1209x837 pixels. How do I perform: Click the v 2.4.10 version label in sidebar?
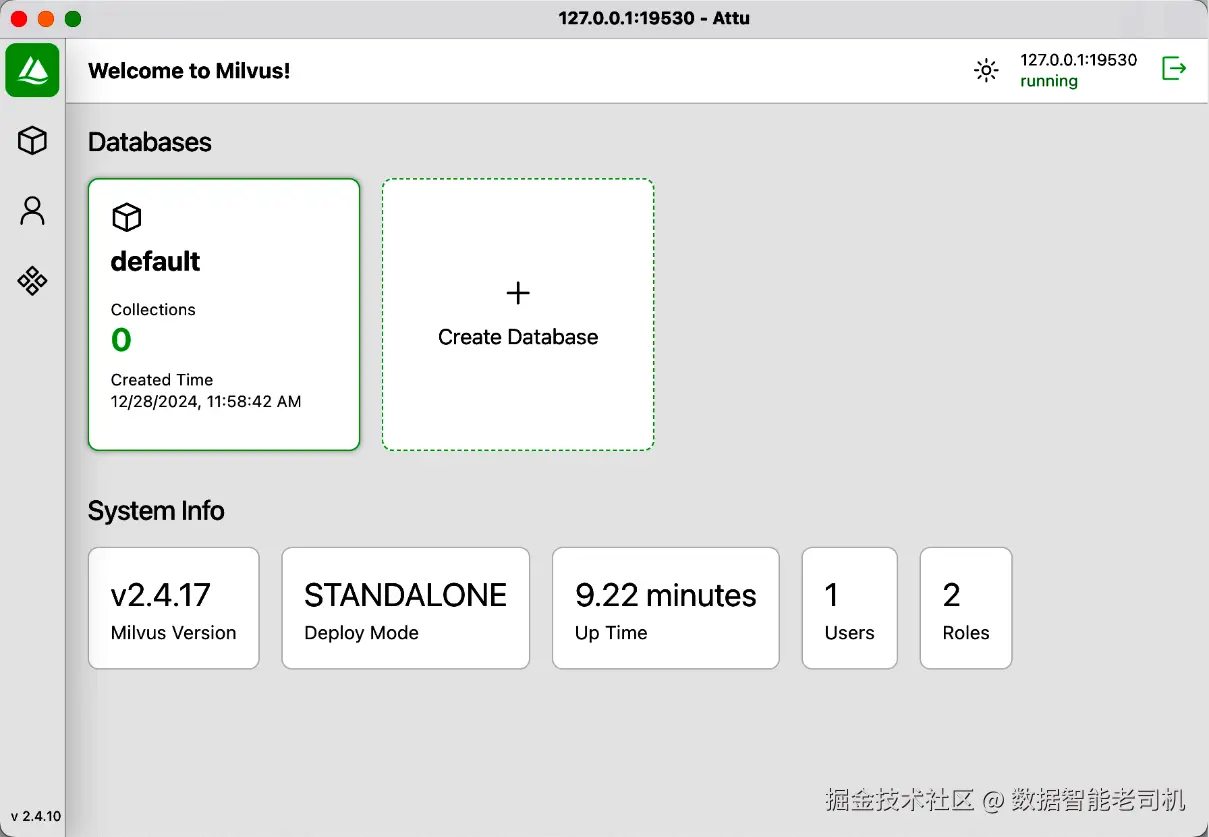pyautogui.click(x=35, y=816)
